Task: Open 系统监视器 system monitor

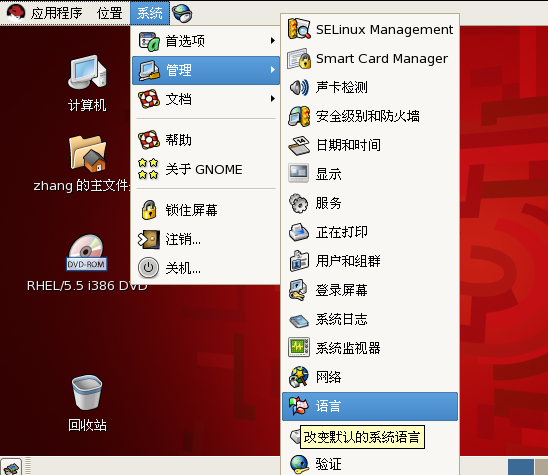Action: (370, 348)
